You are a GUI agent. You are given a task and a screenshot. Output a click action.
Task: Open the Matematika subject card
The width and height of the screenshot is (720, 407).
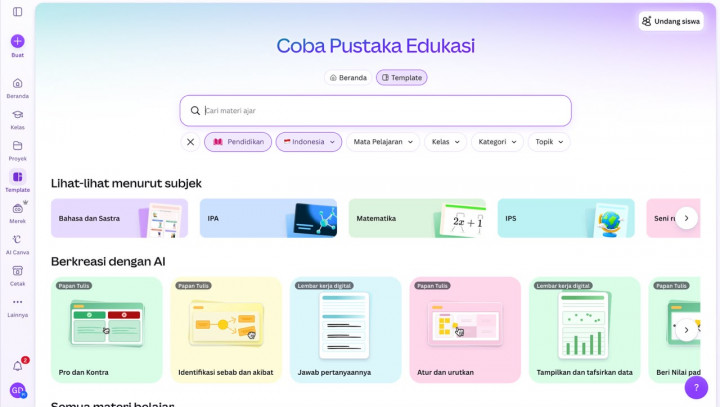[417, 218]
